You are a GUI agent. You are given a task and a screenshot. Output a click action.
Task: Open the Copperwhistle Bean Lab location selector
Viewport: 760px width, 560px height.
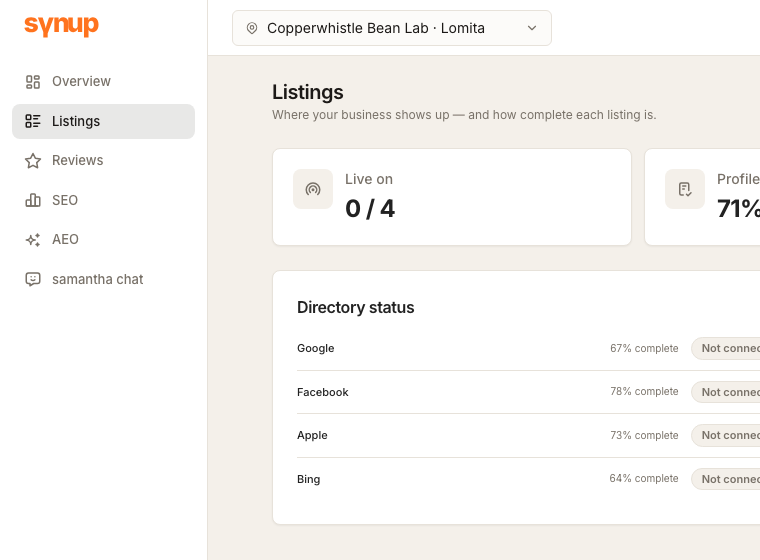392,28
